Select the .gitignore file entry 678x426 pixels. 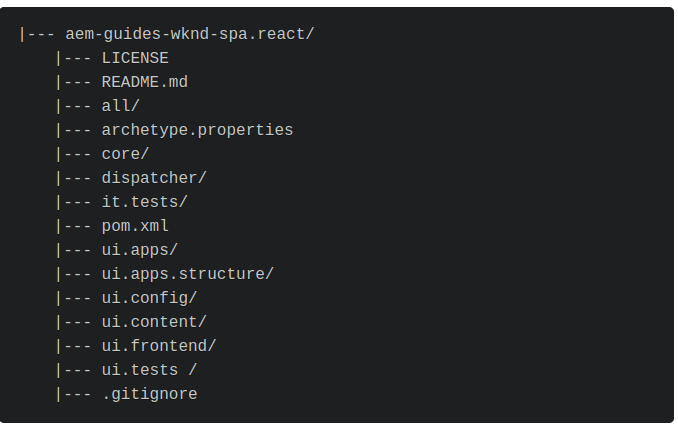point(149,394)
